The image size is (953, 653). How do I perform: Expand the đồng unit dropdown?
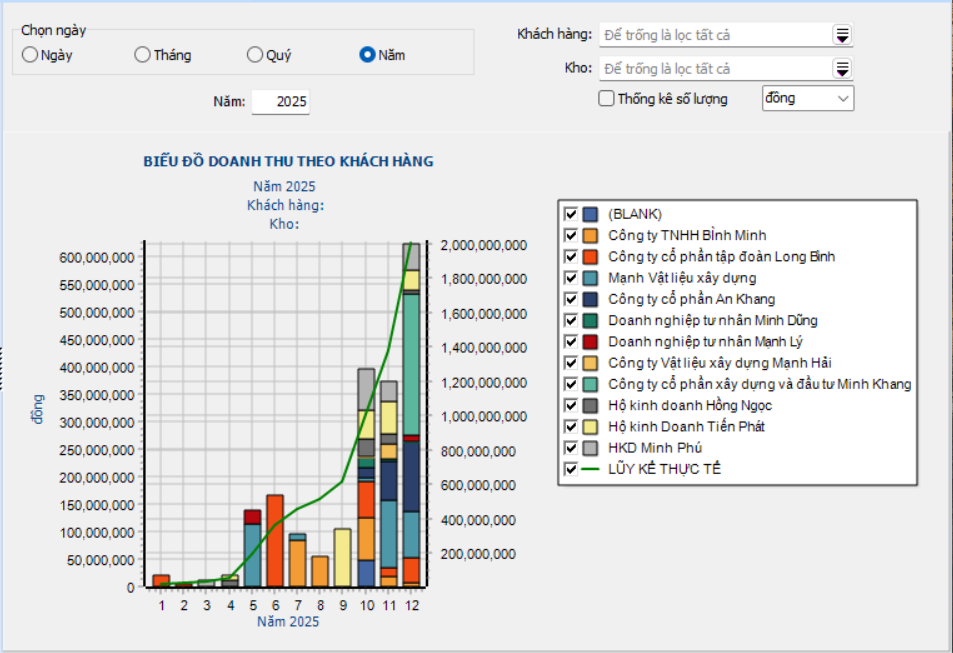pyautogui.click(x=843, y=98)
